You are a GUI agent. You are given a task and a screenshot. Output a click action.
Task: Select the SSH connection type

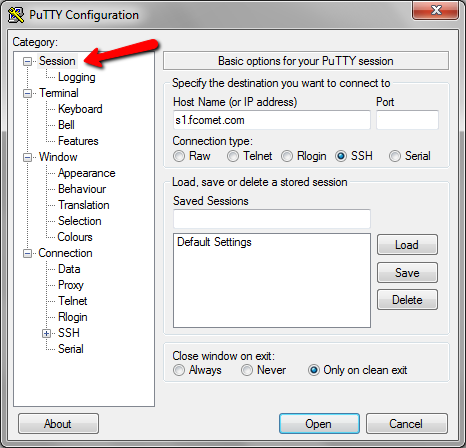(341, 156)
